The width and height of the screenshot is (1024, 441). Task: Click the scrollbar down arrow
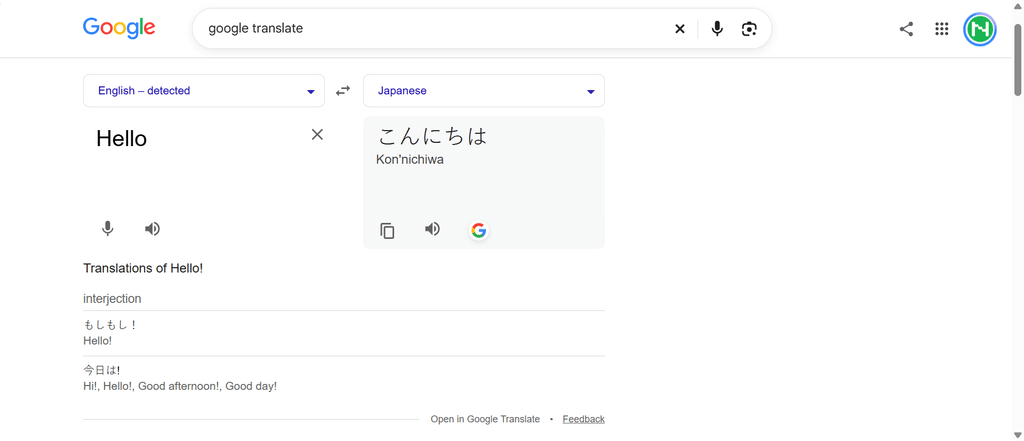[x=1018, y=434]
